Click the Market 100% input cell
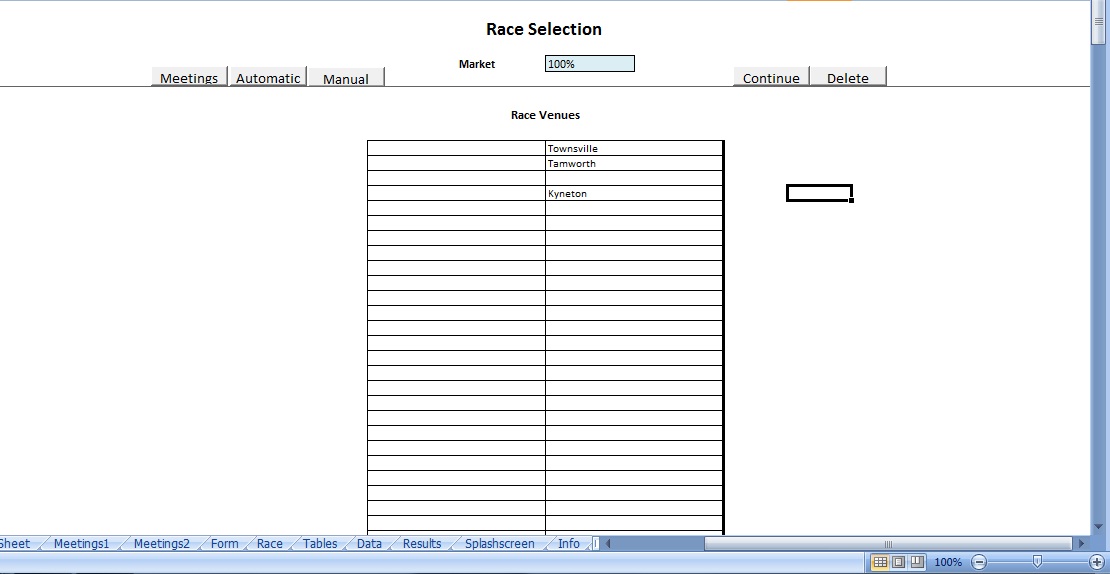Image resolution: width=1110 pixels, height=574 pixels. tap(589, 64)
